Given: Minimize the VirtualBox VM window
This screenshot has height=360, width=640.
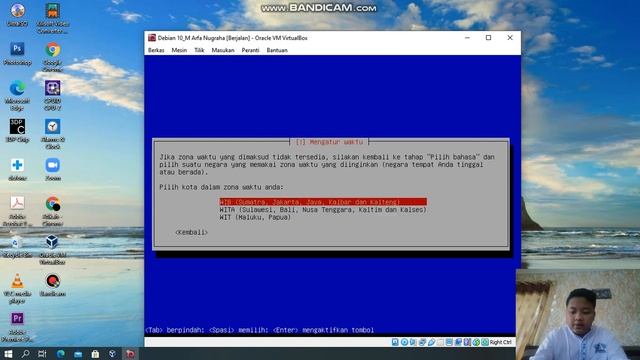Looking at the screenshot, I should click(467, 38).
